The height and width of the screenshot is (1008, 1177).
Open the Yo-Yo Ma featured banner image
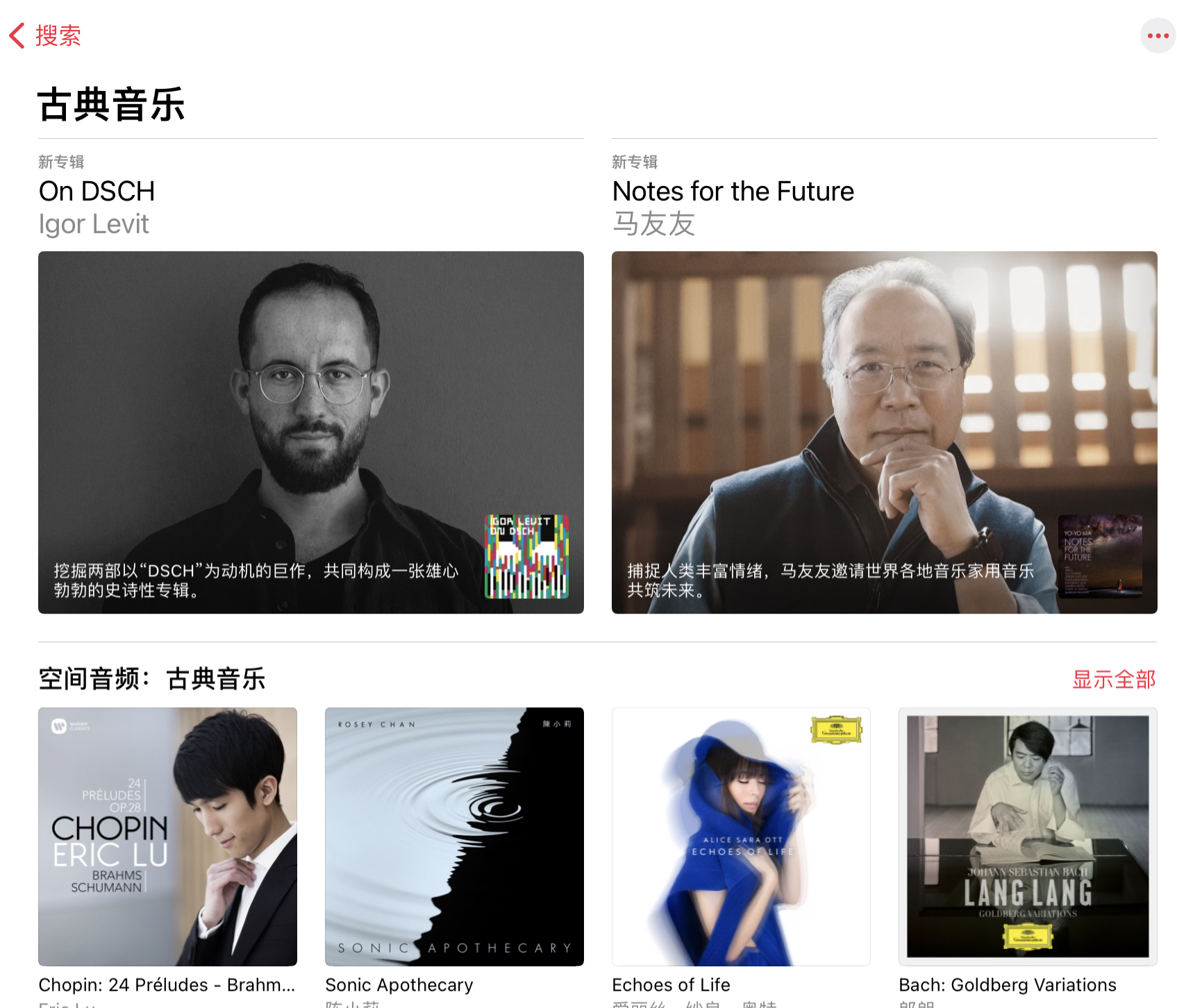(885, 432)
